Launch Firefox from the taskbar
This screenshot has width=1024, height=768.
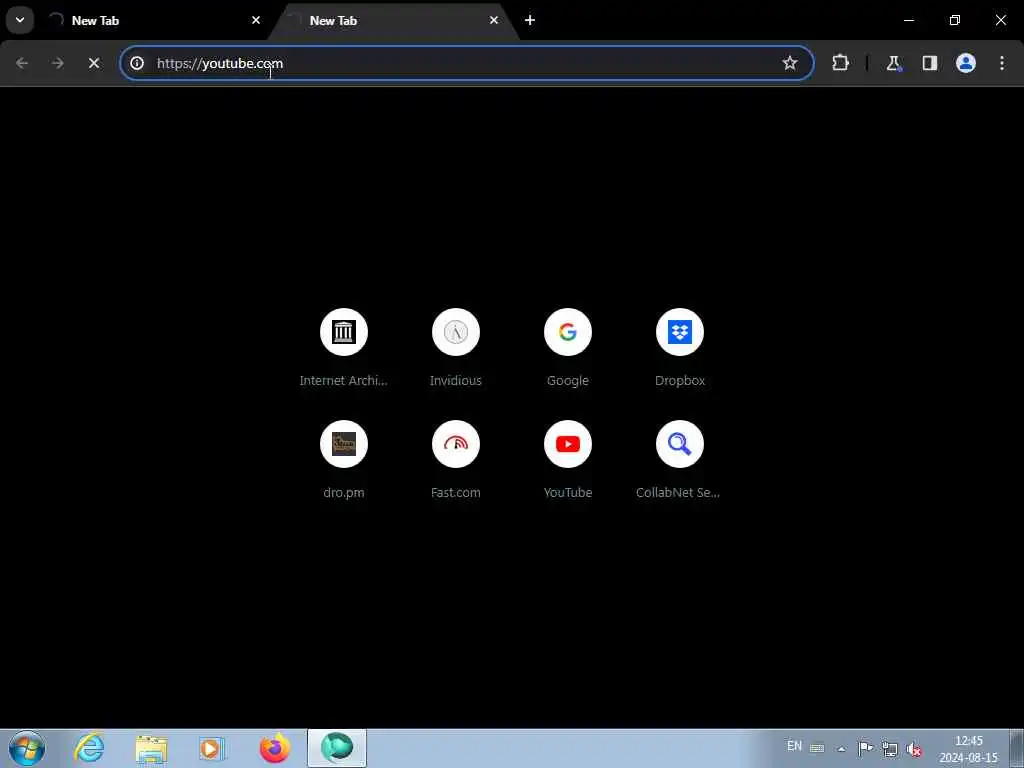[x=274, y=748]
